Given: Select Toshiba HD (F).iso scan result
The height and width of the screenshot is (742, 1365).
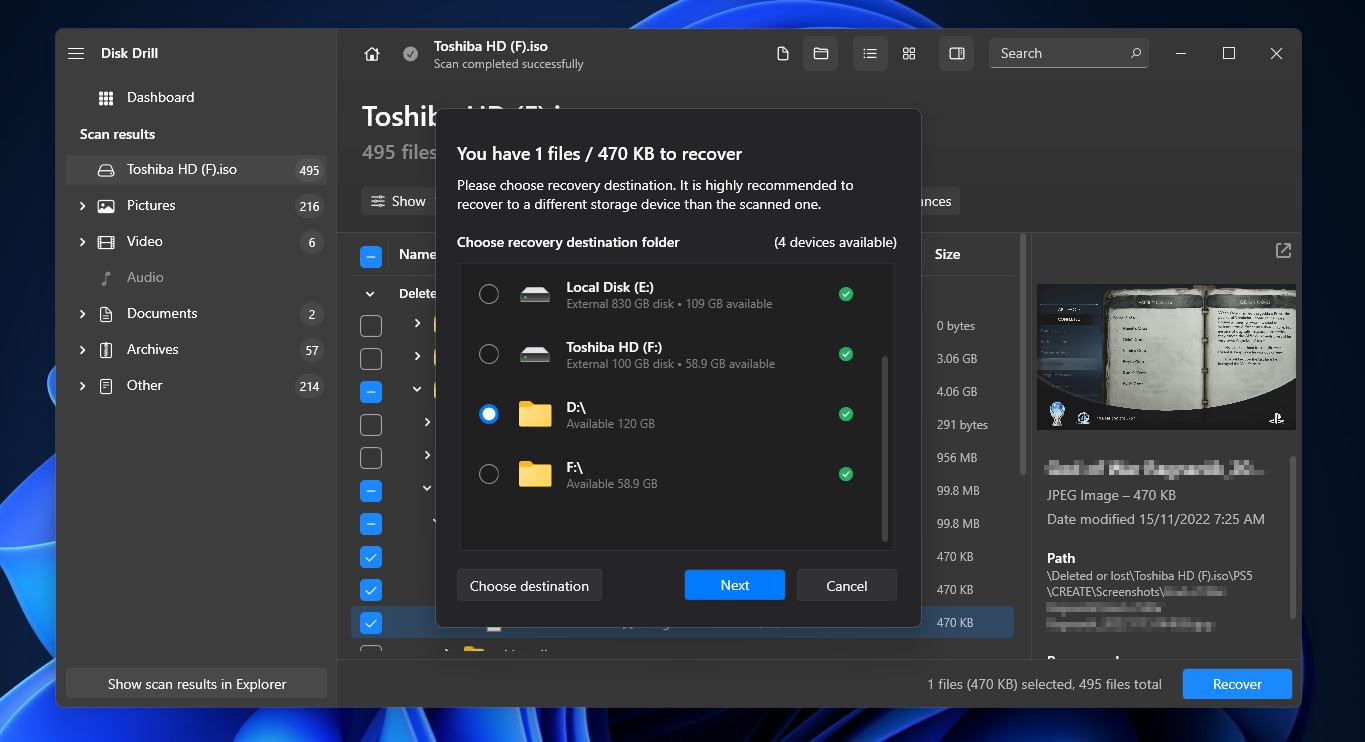Looking at the screenshot, I should pyautogui.click(x=195, y=170).
